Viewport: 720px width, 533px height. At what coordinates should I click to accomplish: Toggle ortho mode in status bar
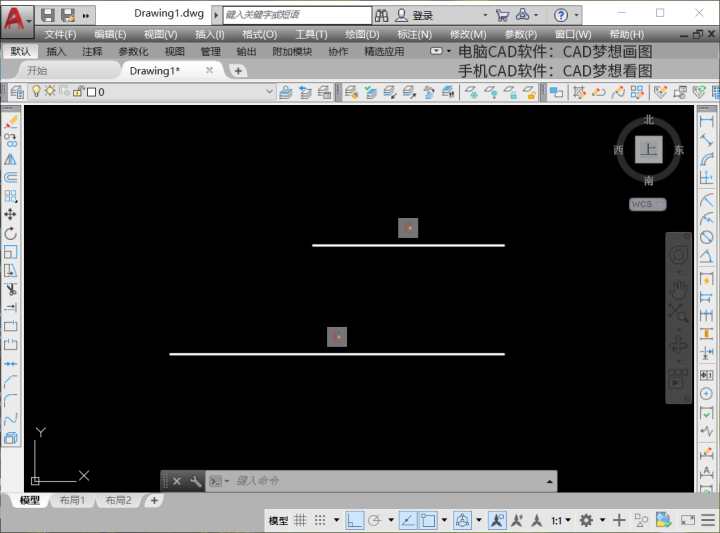354,520
